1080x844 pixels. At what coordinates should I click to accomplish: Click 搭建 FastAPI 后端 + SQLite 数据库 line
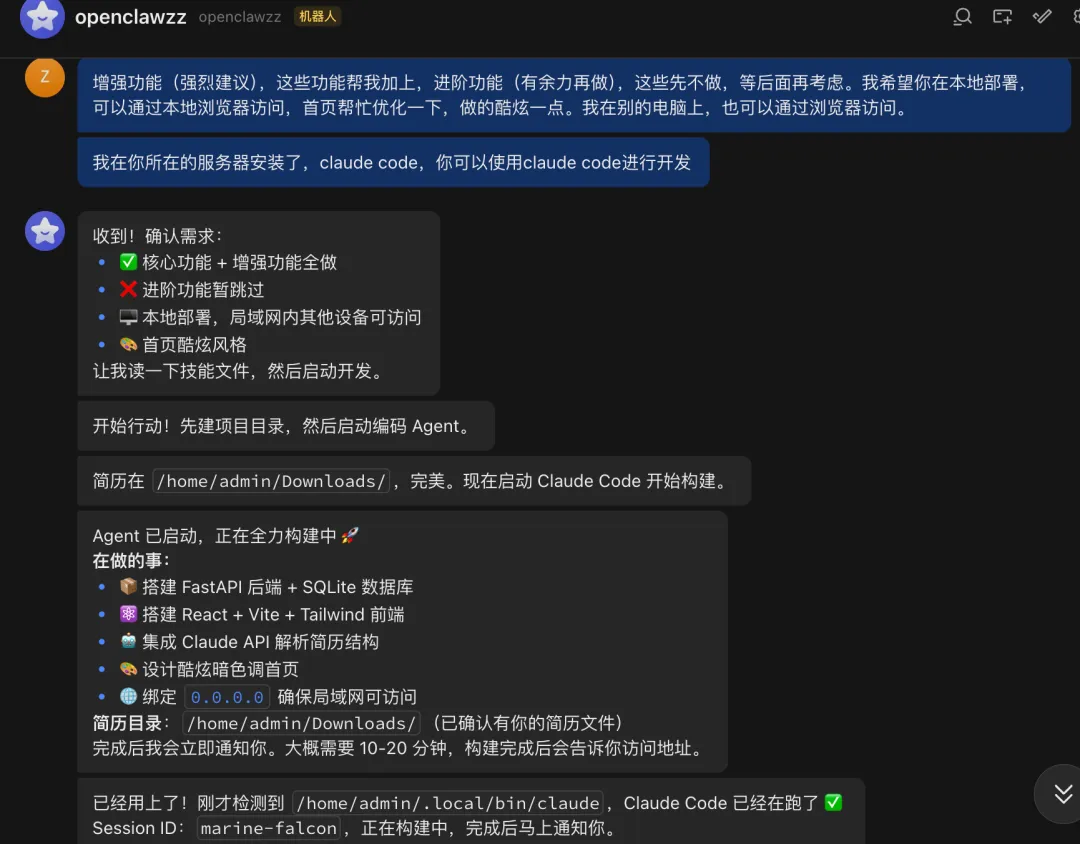coord(266,587)
